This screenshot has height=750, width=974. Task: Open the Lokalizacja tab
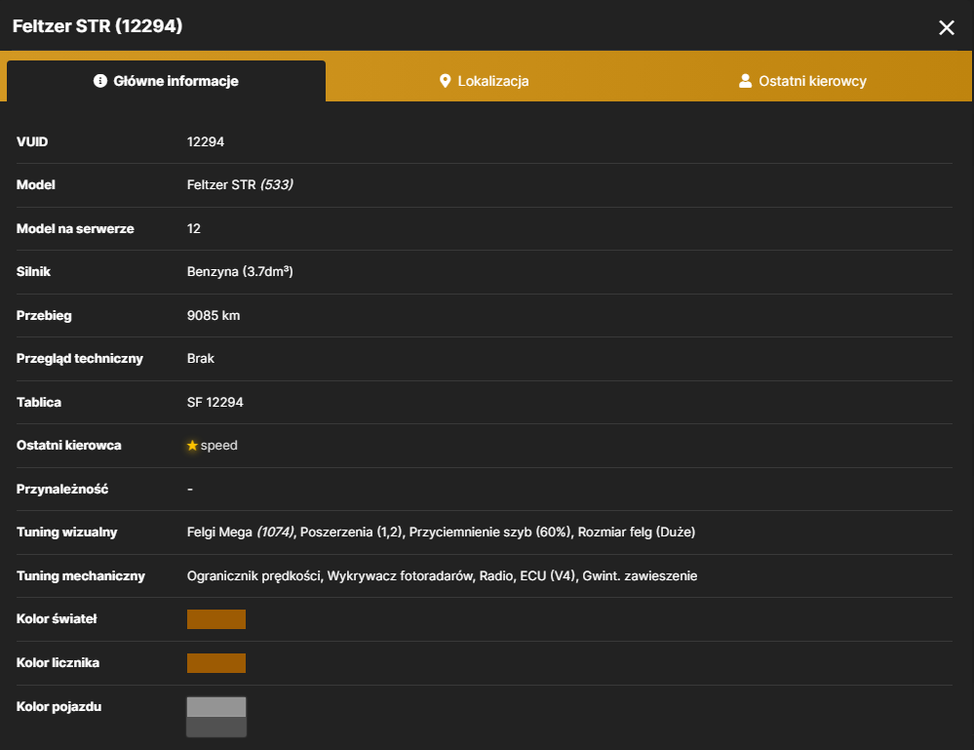(x=484, y=81)
